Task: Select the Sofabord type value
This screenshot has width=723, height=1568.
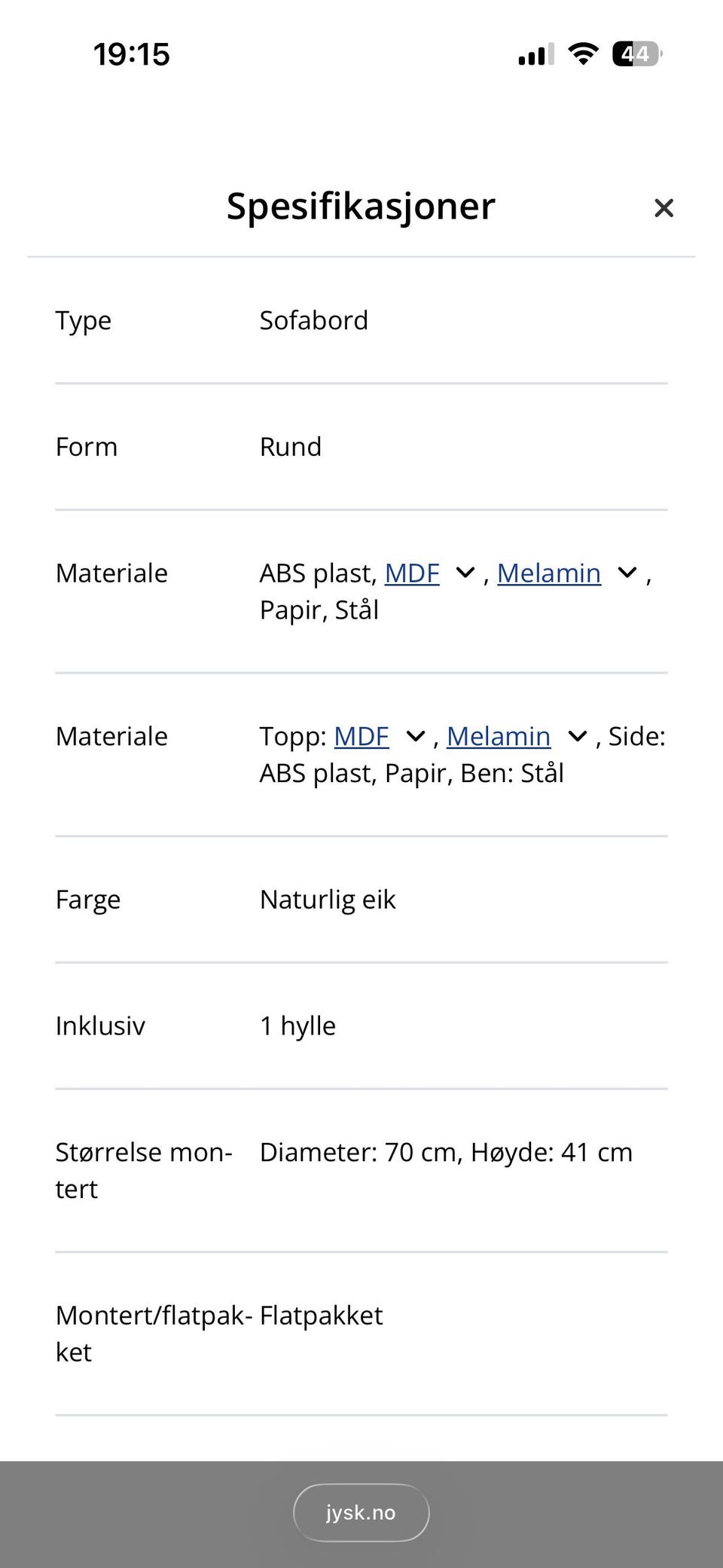Action: (x=314, y=320)
